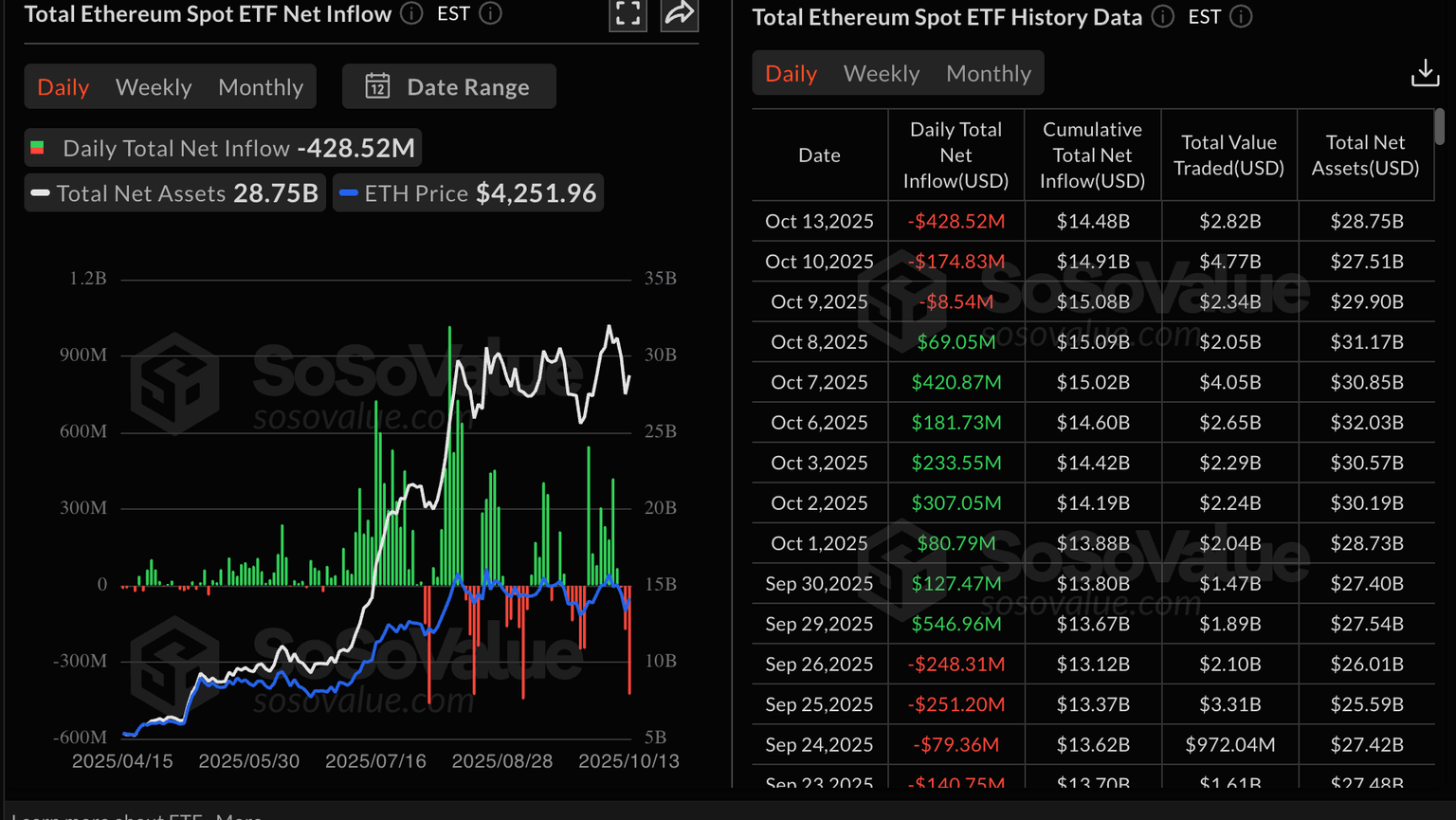Click info icon beside Net Inflow title
The width and height of the screenshot is (1456, 820).
pyautogui.click(x=411, y=13)
